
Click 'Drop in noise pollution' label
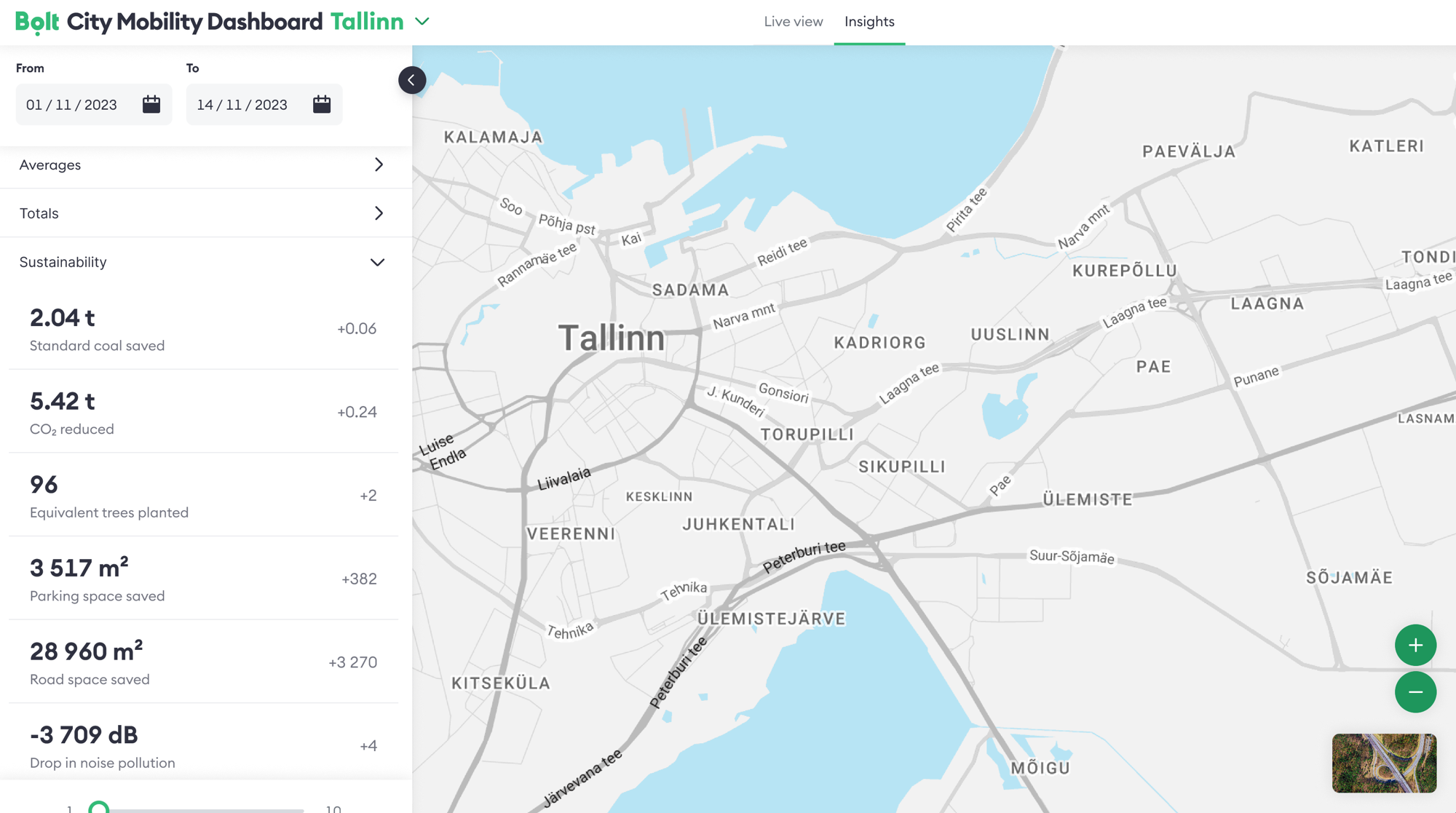pyautogui.click(x=103, y=763)
